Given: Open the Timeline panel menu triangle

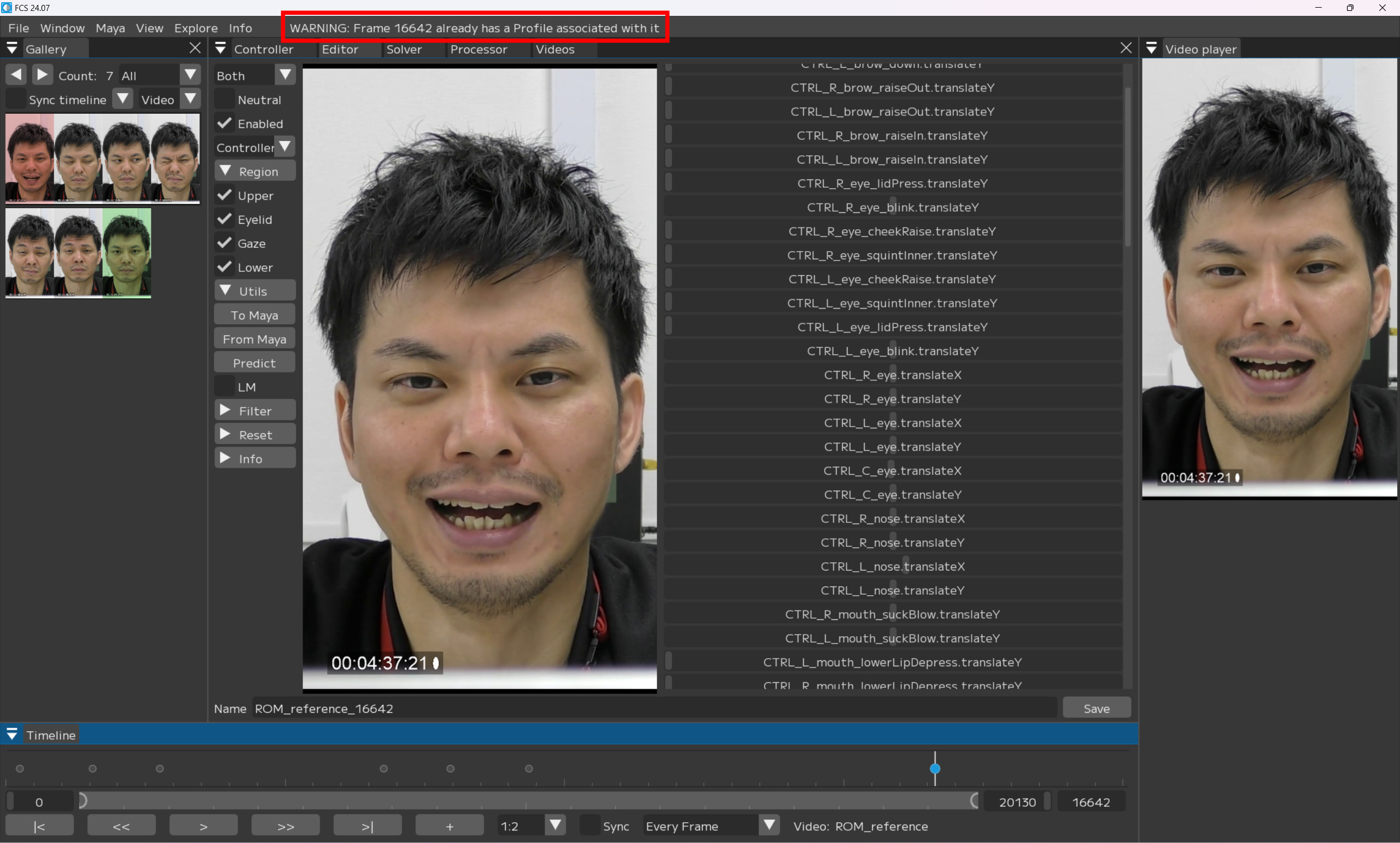Looking at the screenshot, I should pyautogui.click(x=12, y=735).
